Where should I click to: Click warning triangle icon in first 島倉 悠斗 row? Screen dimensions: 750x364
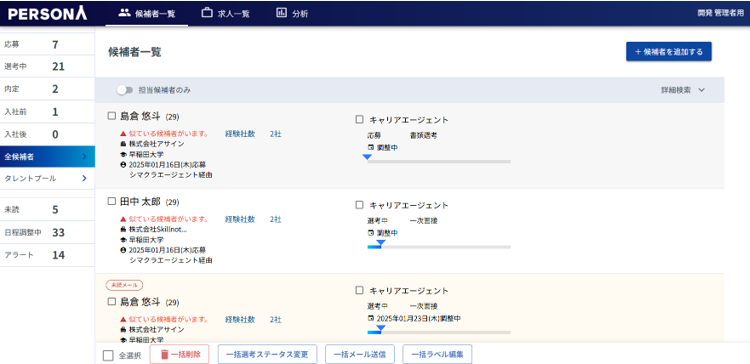(x=123, y=133)
